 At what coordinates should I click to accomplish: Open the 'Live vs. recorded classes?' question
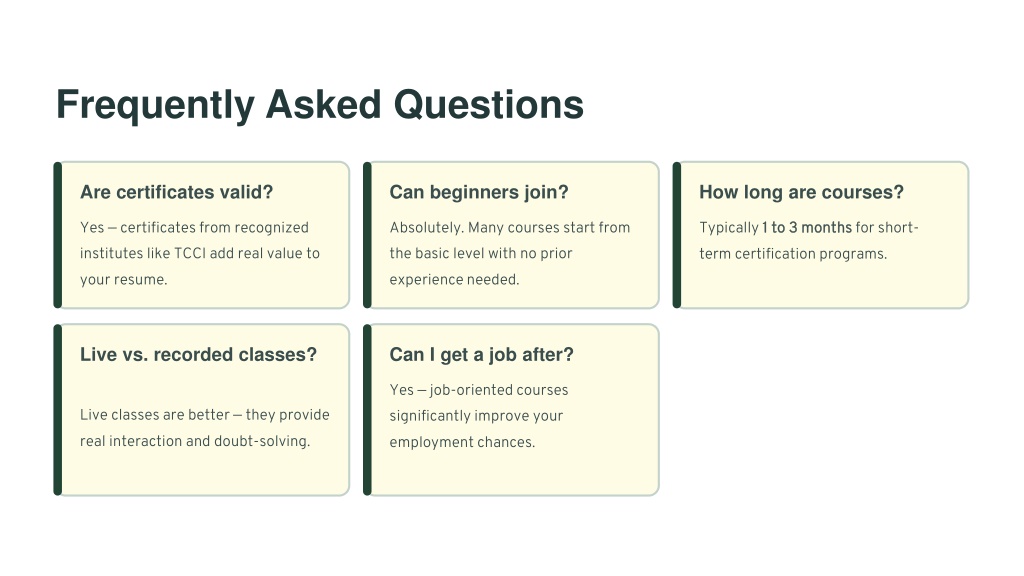pyautogui.click(x=198, y=355)
